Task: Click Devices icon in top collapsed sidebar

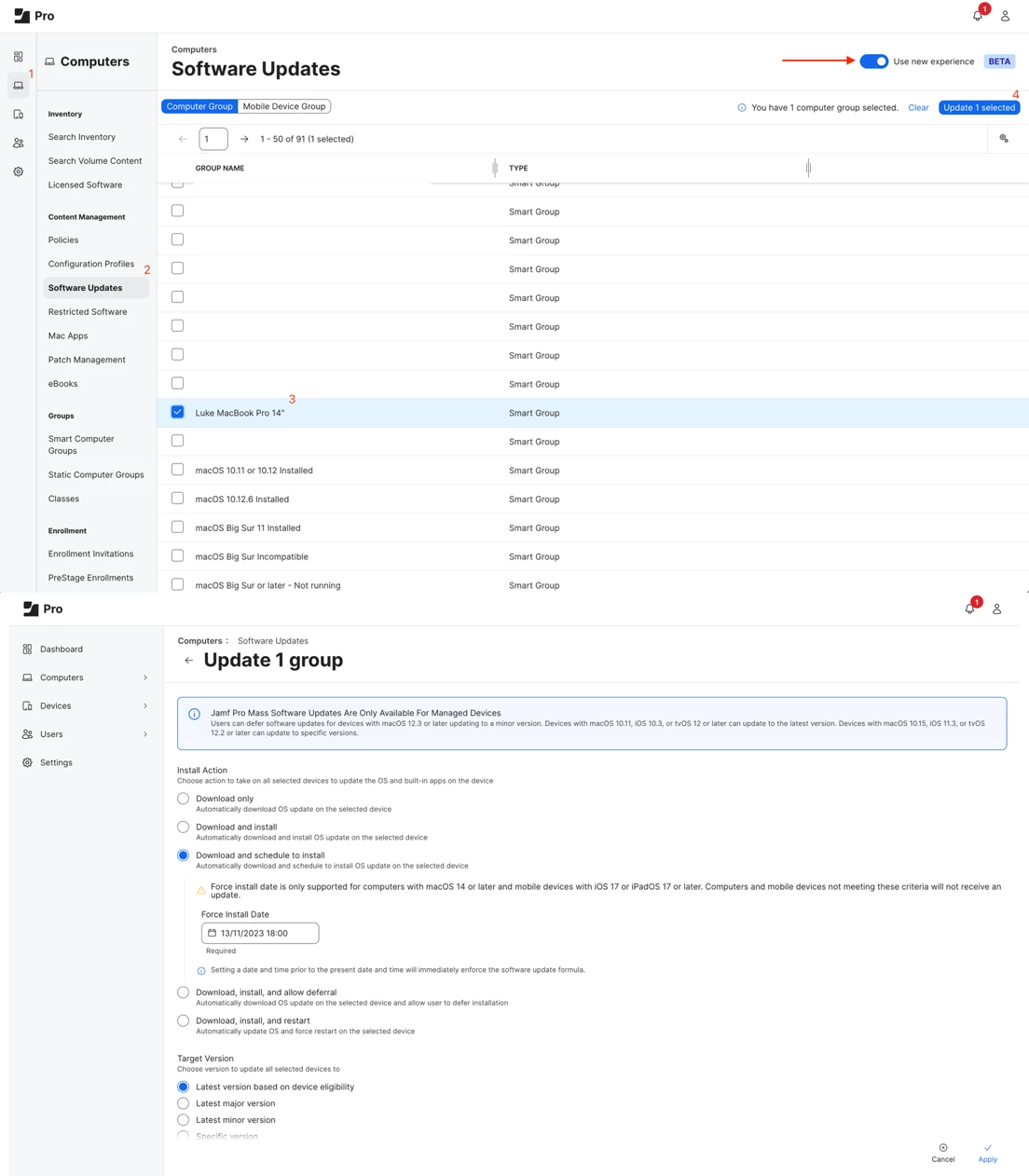Action: [x=18, y=115]
